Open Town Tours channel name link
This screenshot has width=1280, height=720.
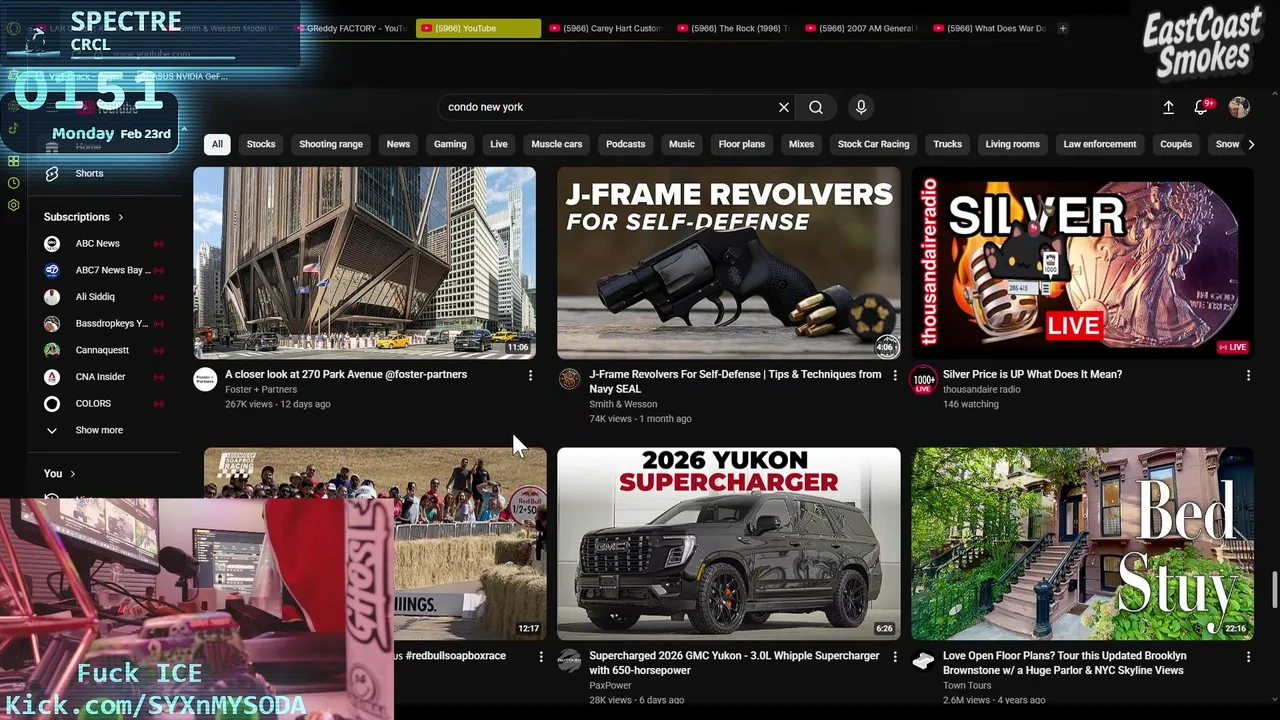pos(967,685)
